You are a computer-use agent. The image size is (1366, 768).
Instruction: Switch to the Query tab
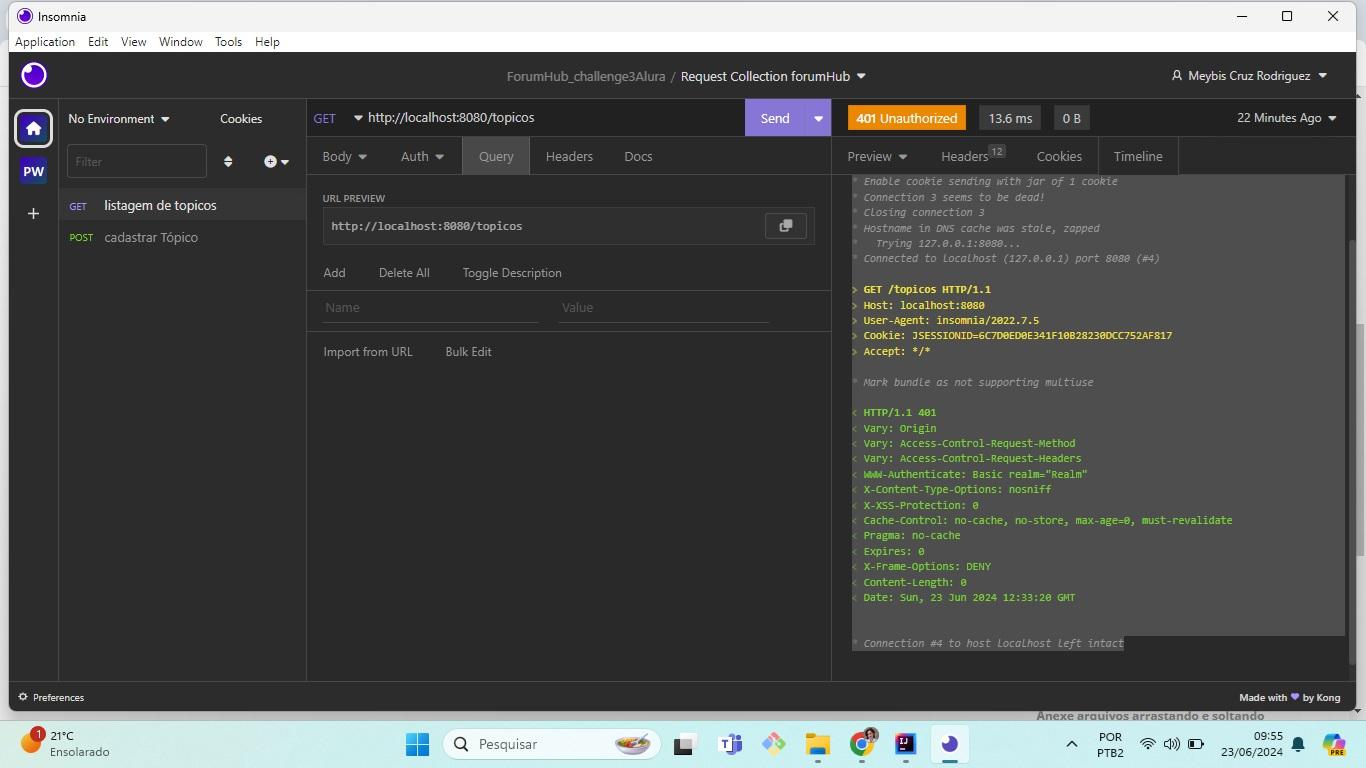click(x=496, y=156)
